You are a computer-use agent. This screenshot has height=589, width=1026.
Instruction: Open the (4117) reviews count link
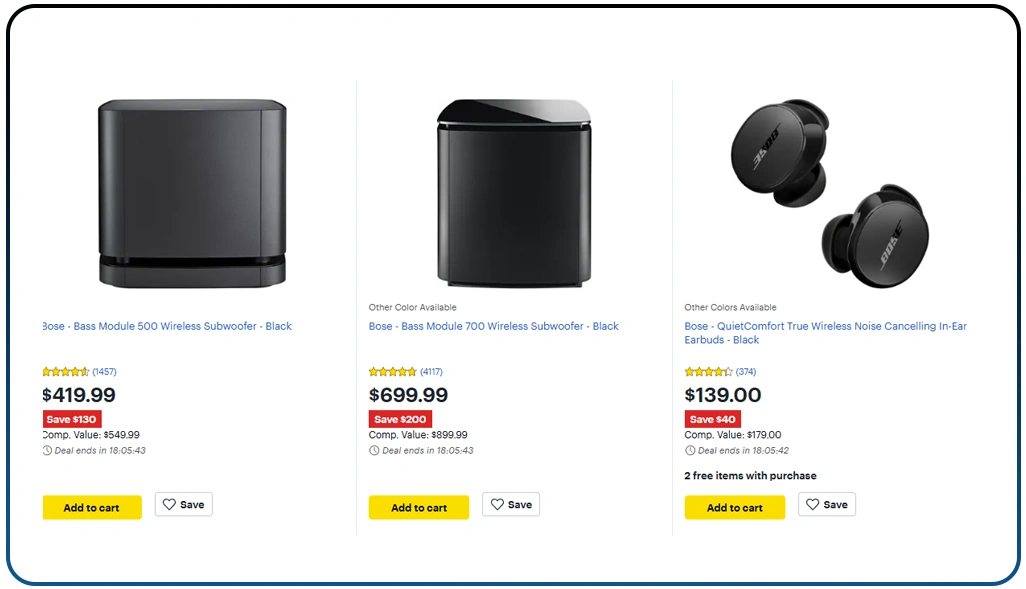click(431, 372)
